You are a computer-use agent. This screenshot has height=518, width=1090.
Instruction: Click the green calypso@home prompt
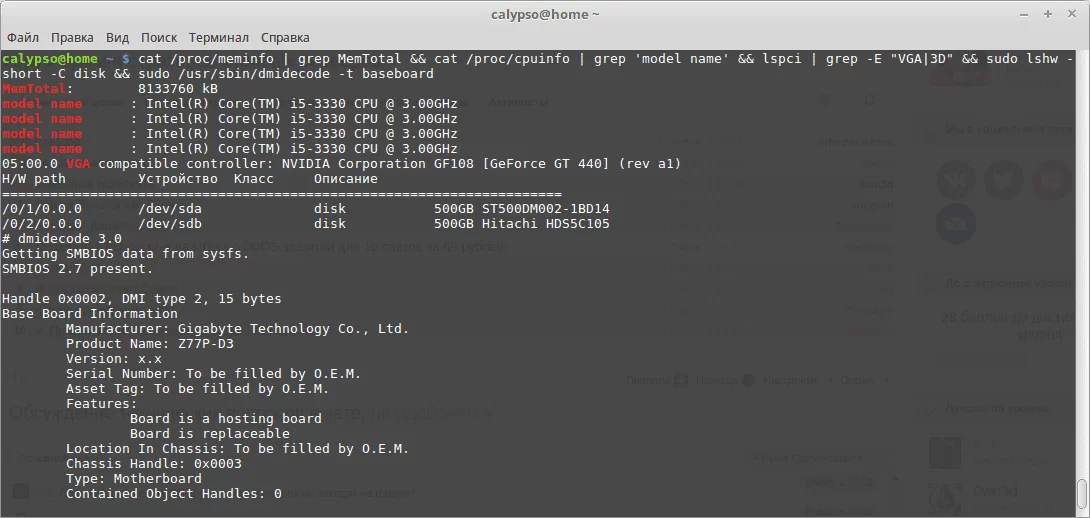click(x=49, y=58)
